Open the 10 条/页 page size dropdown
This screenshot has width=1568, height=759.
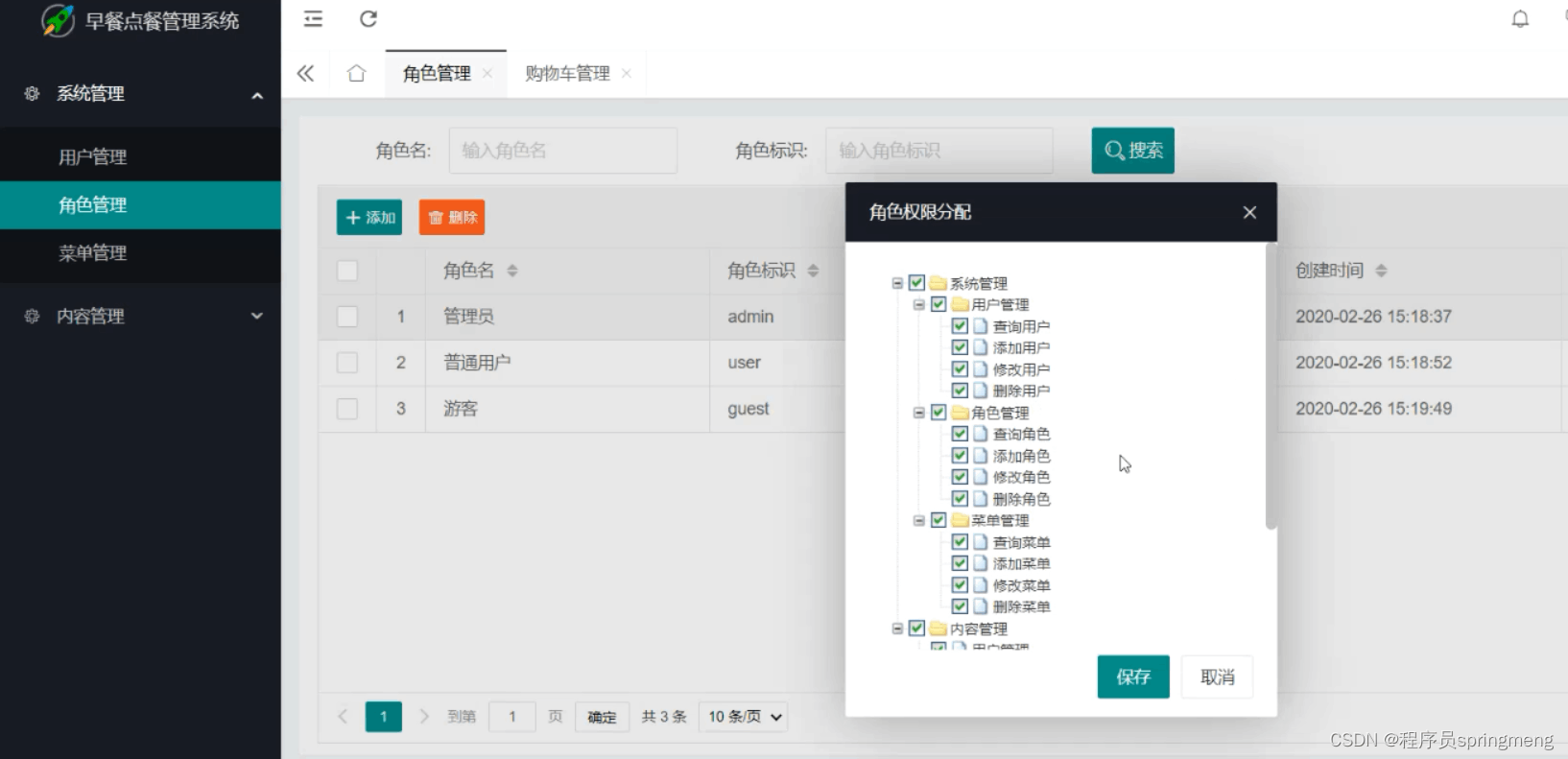coord(744,717)
